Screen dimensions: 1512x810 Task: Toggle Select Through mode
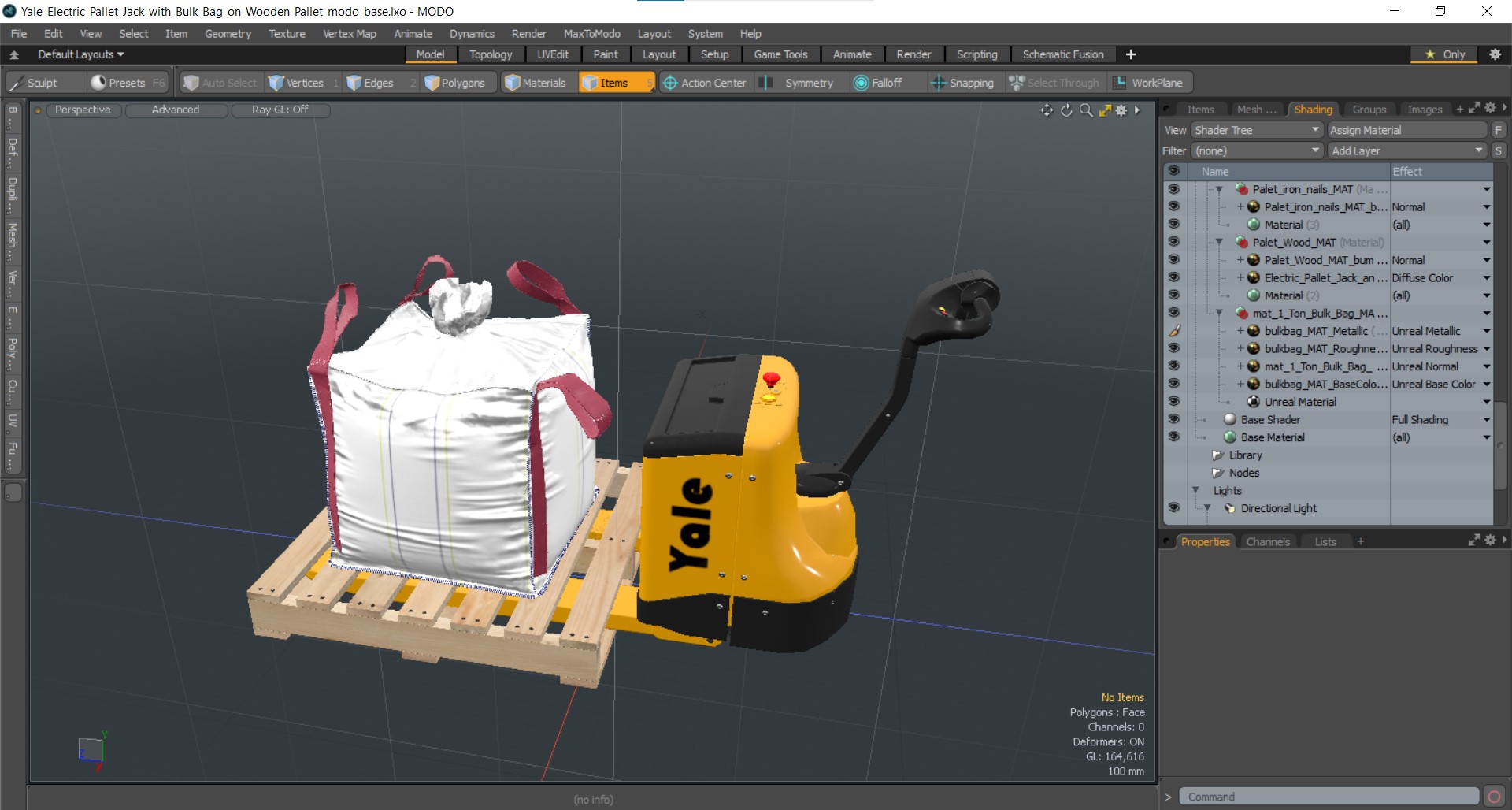(x=1054, y=83)
